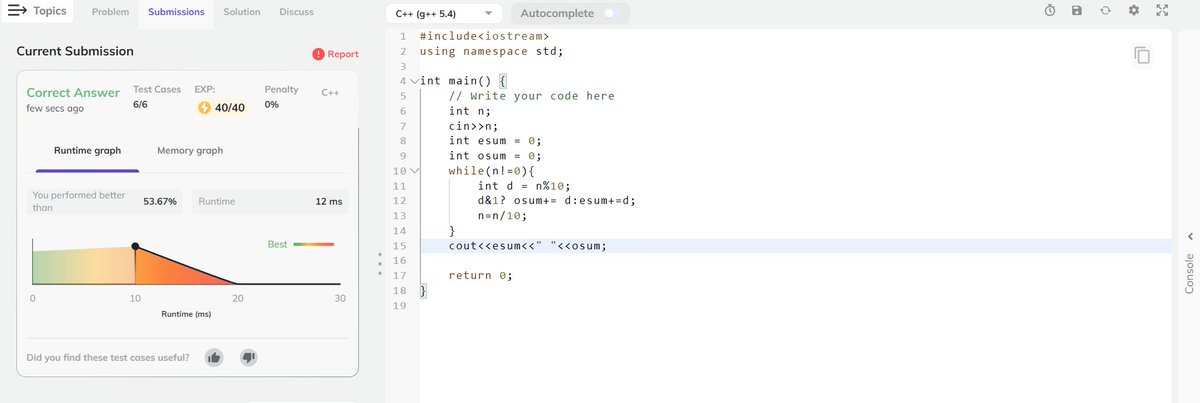Image resolution: width=1200 pixels, height=403 pixels.
Task: Click the red Report alert icon
Action: click(x=318, y=54)
